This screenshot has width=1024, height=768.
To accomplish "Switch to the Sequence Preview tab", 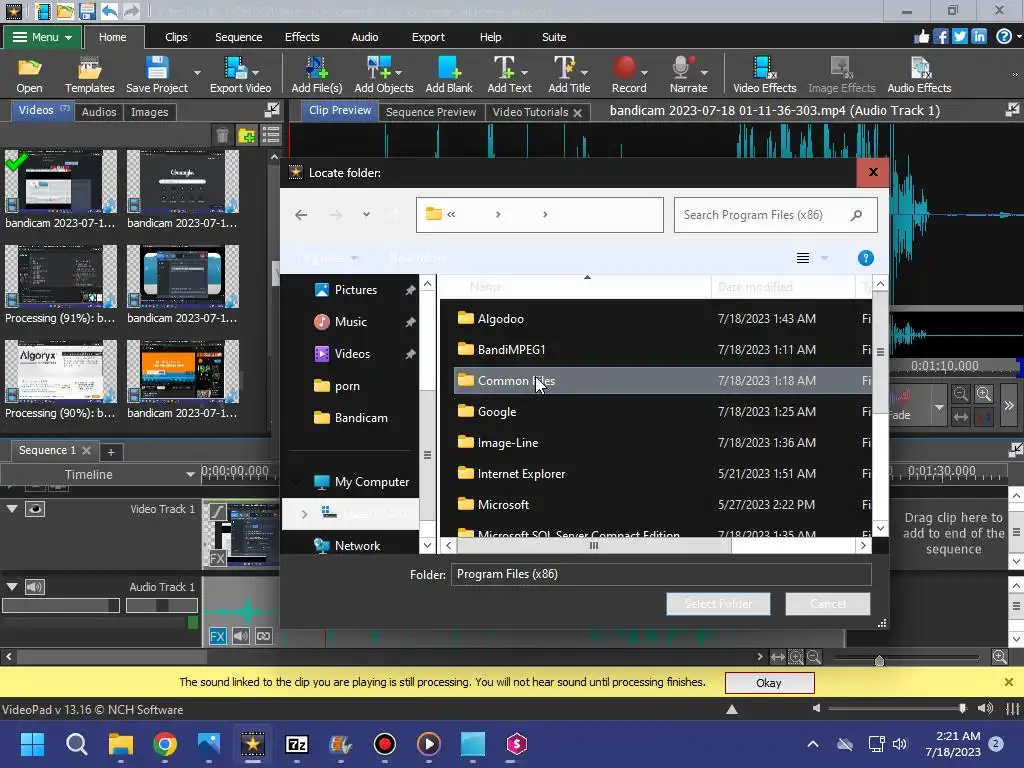I will (x=431, y=112).
